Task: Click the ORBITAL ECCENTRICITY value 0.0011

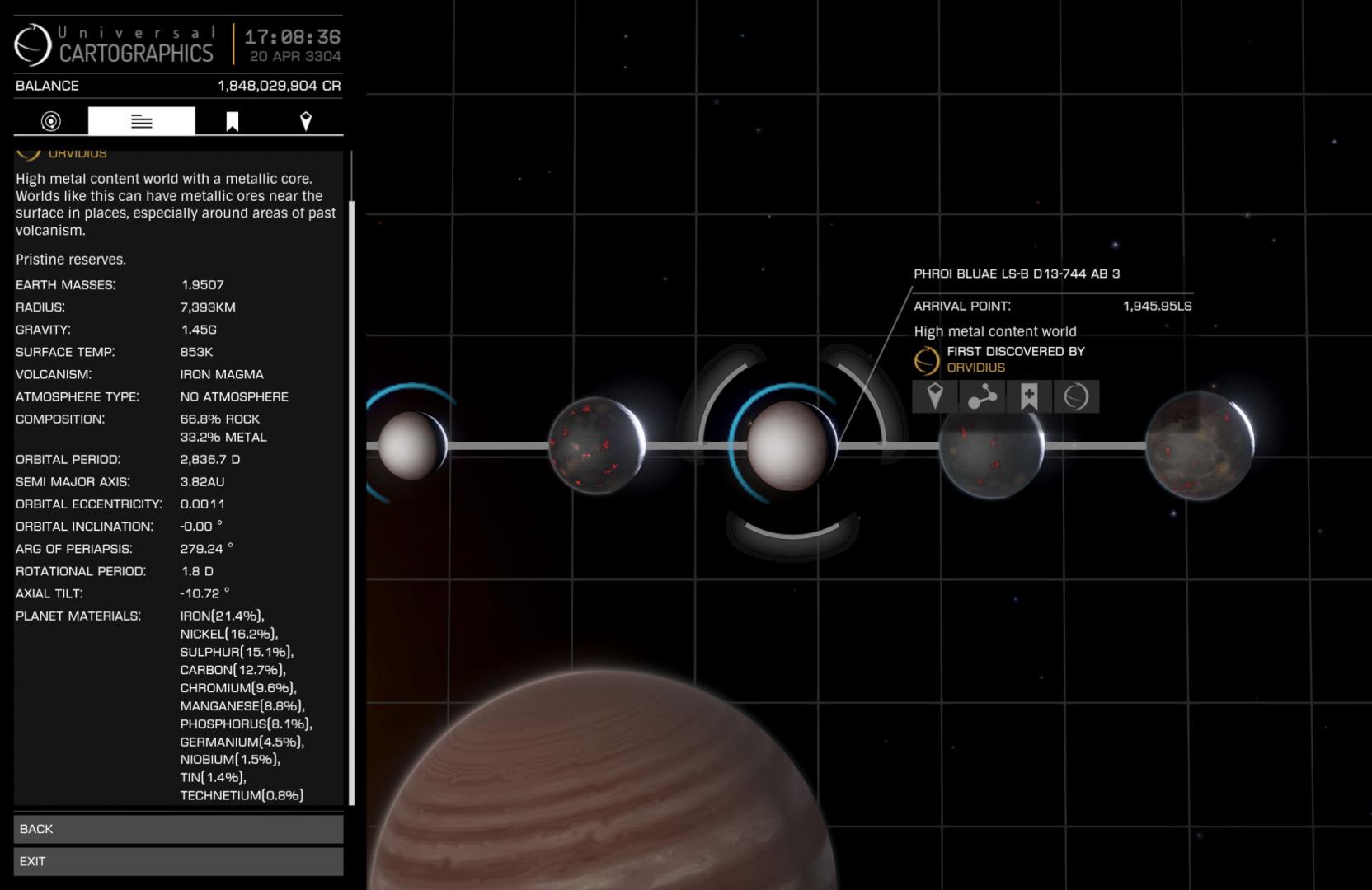Action: coord(202,504)
